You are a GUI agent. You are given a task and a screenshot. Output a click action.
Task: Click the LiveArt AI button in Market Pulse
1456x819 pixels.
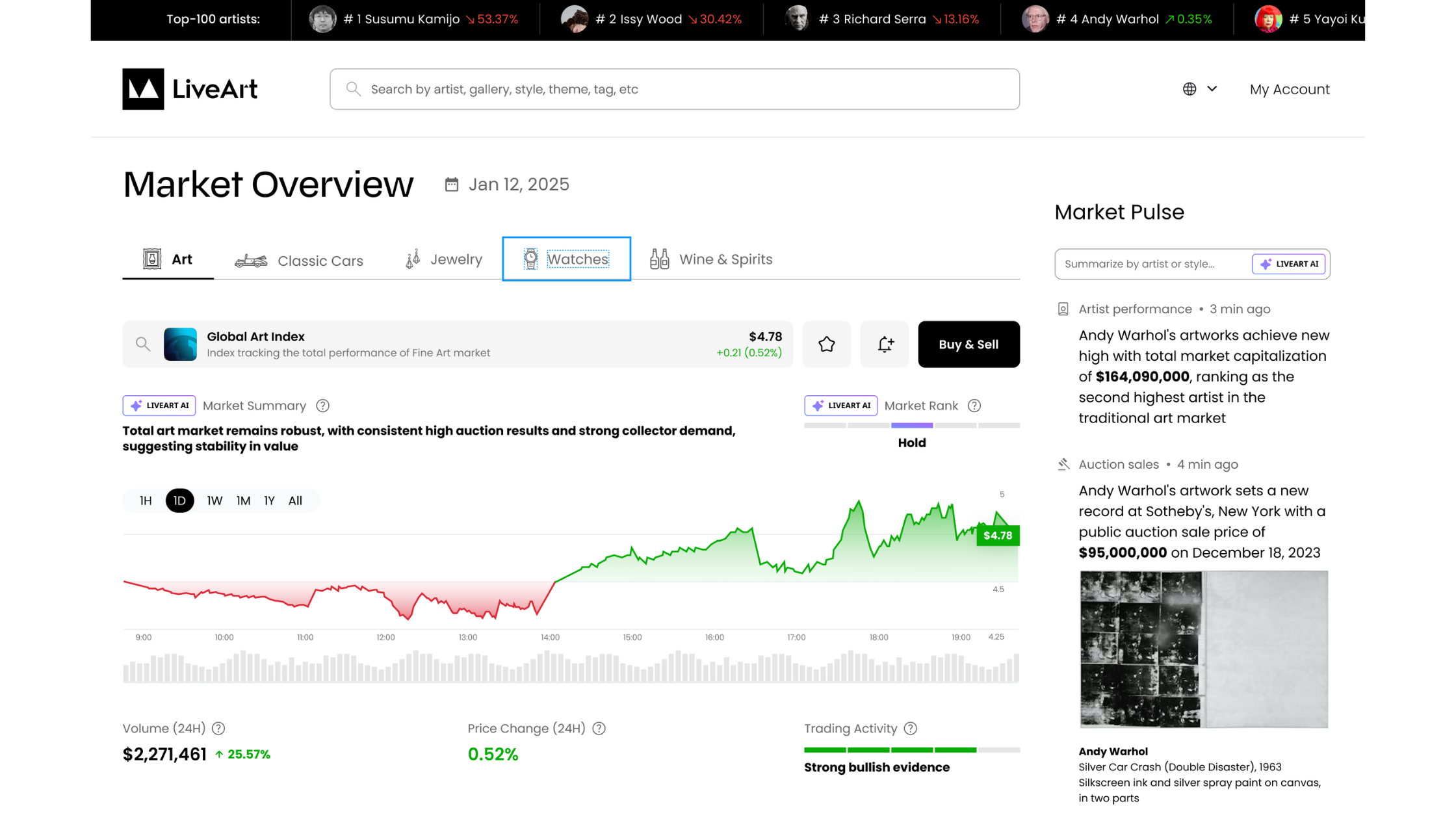pyautogui.click(x=1288, y=264)
